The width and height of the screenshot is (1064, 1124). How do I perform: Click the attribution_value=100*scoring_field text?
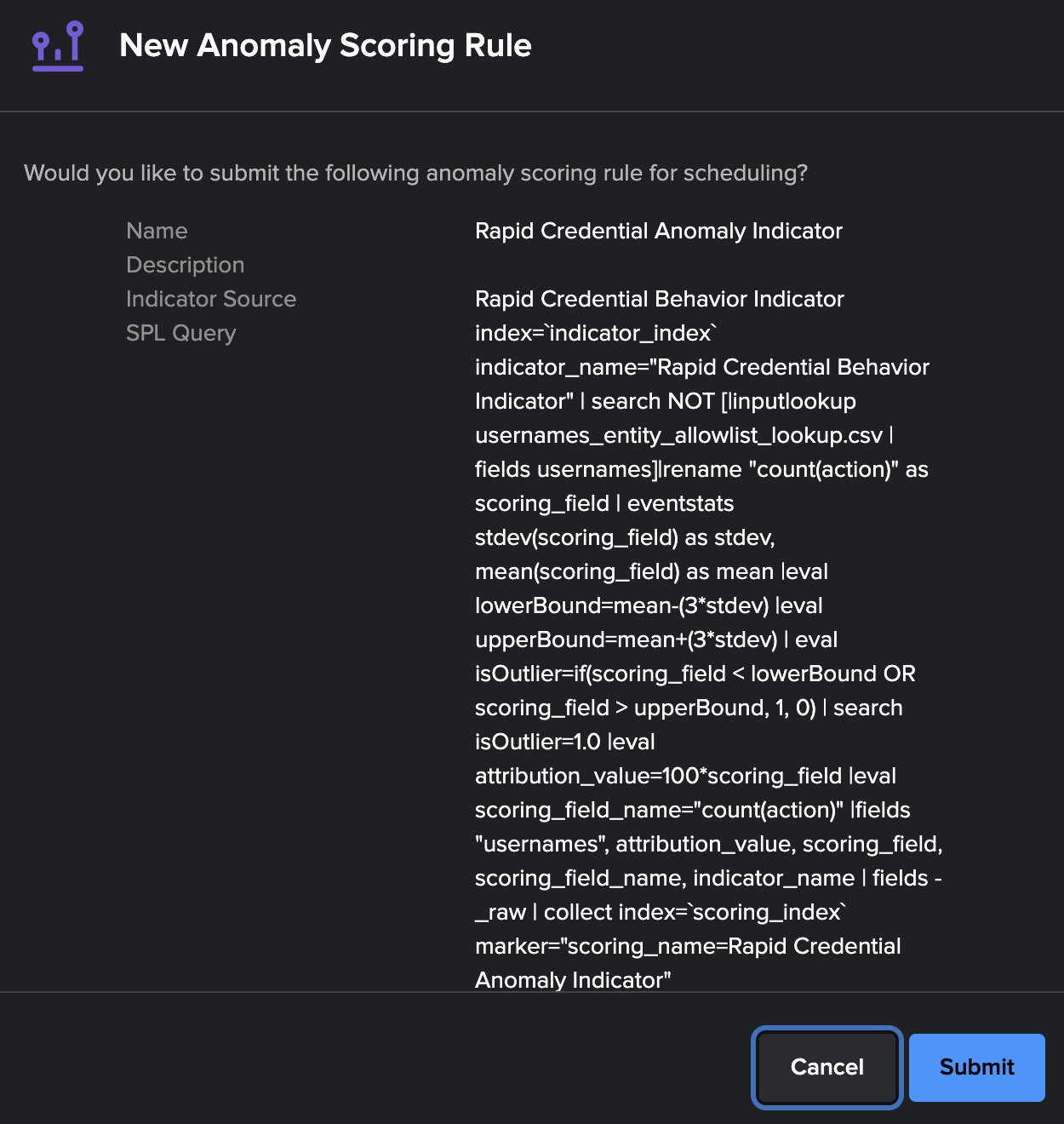point(658,776)
